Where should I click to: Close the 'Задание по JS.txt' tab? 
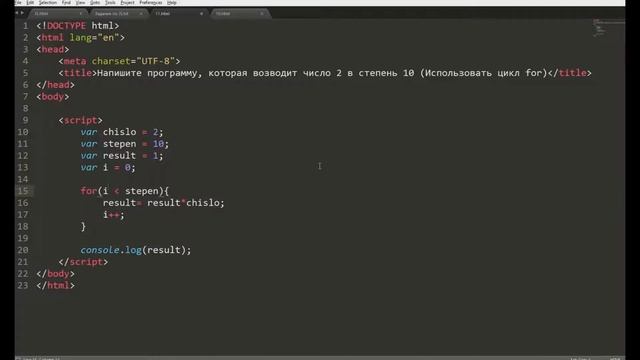pos(141,13)
